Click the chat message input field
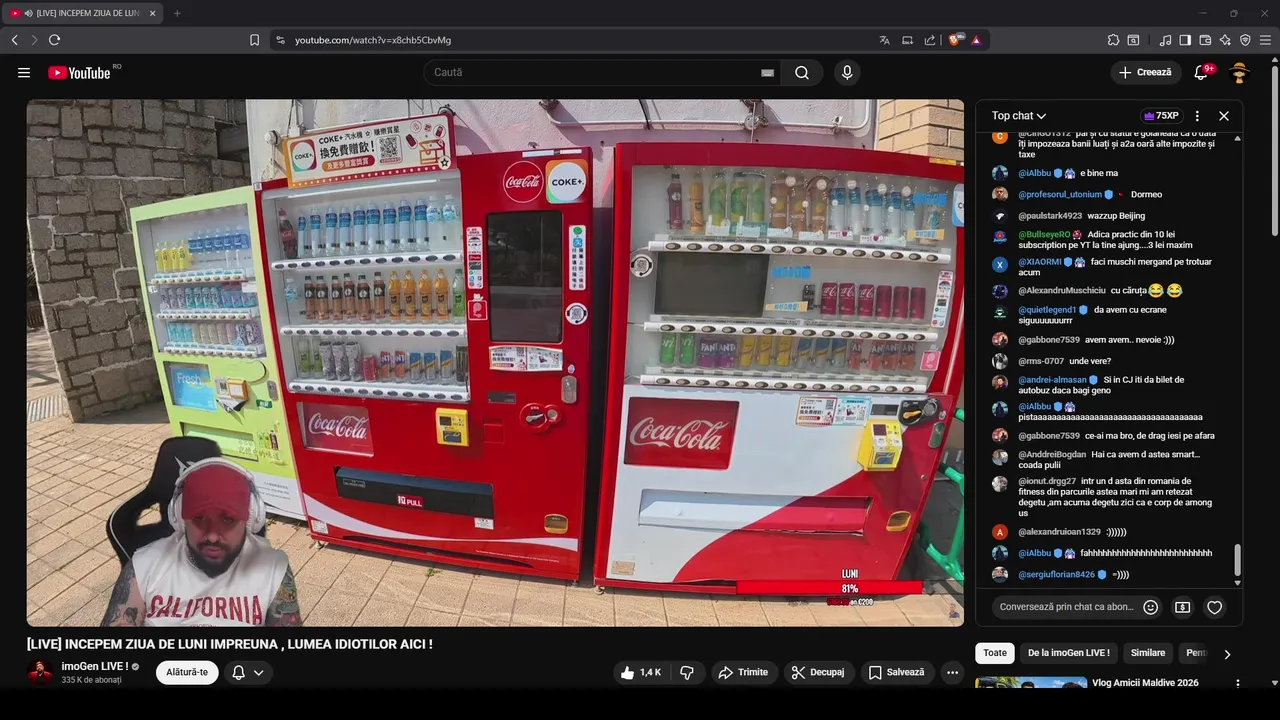1280x720 pixels. pos(1065,607)
